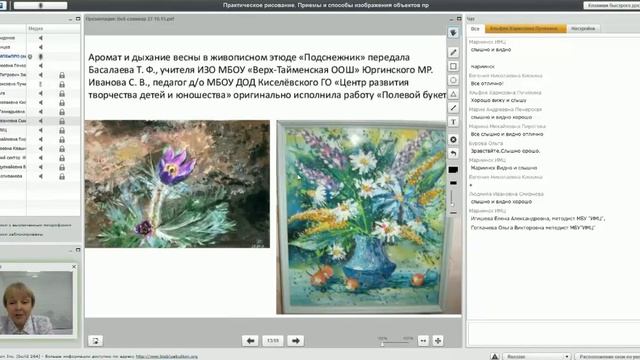This screenshot has height=360, width=640.
Task: Click the top-right video quality button
Action: 612,5
